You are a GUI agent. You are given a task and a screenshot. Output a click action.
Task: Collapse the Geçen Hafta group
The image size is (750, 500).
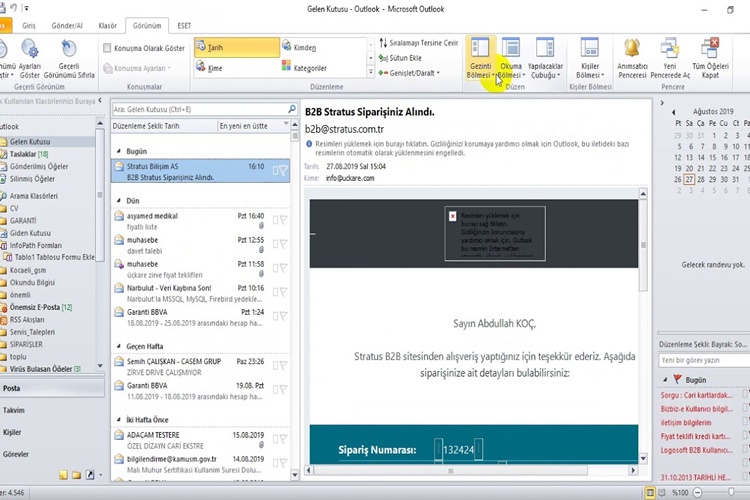(x=119, y=346)
